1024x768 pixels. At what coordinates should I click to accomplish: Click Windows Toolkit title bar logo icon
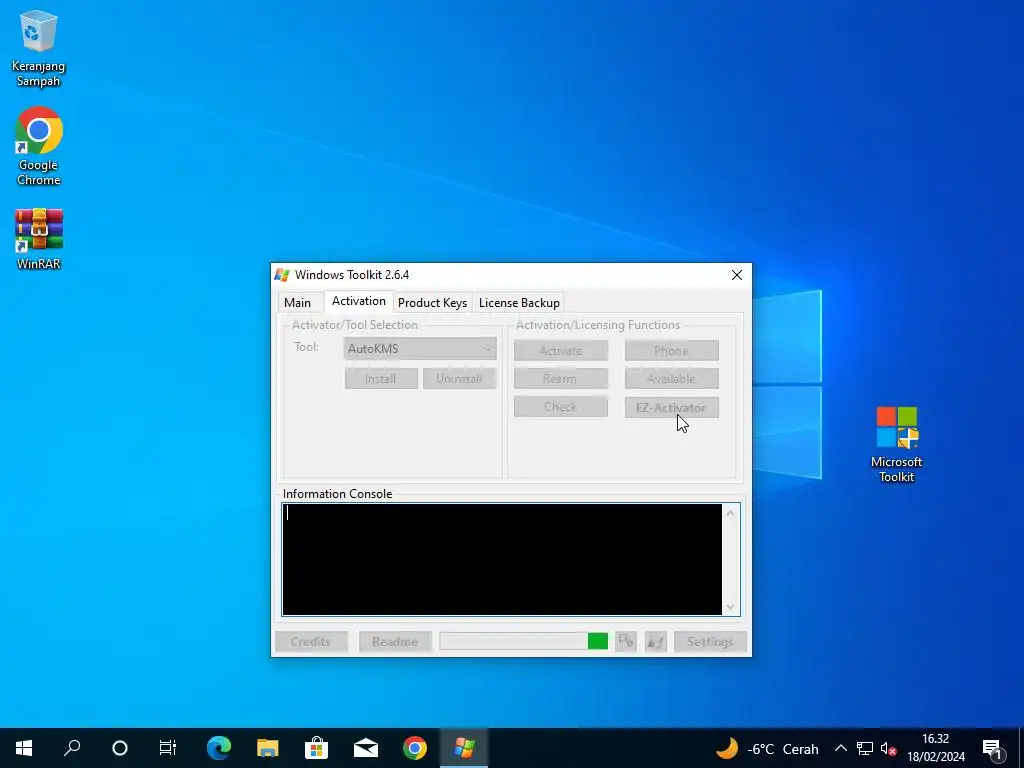(x=282, y=275)
